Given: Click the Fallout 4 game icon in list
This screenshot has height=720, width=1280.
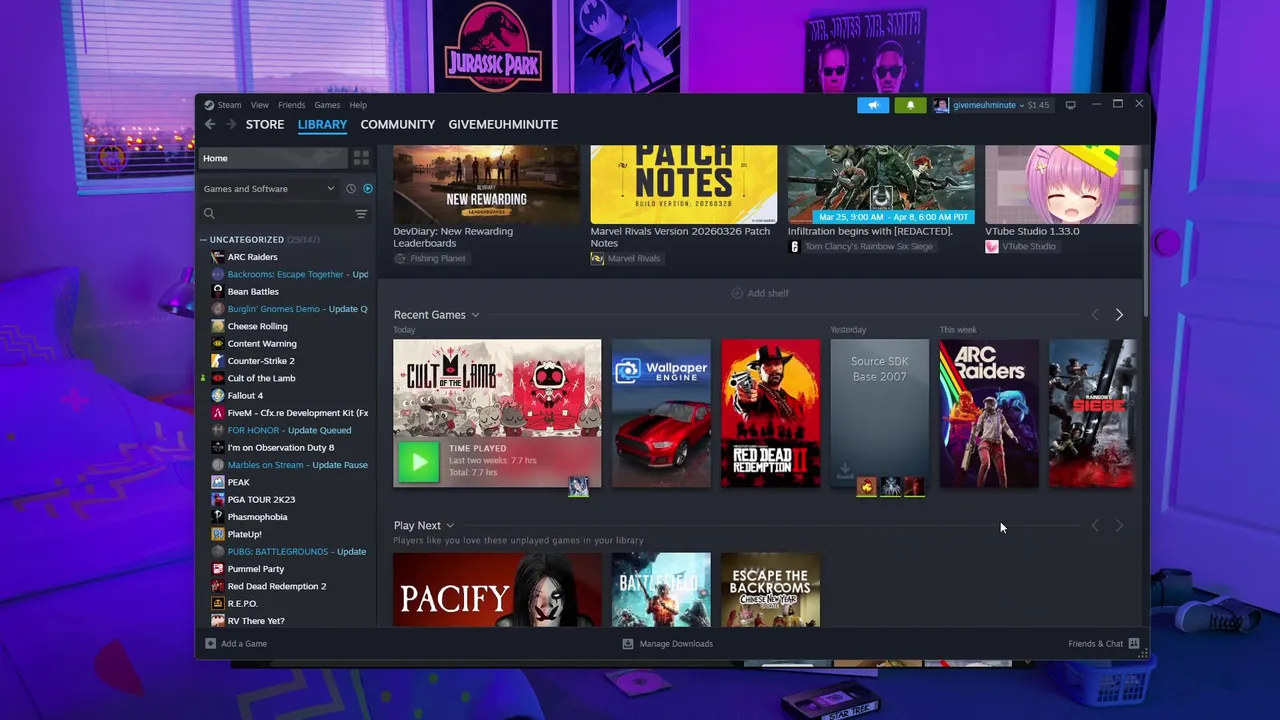Looking at the screenshot, I should (218, 396).
